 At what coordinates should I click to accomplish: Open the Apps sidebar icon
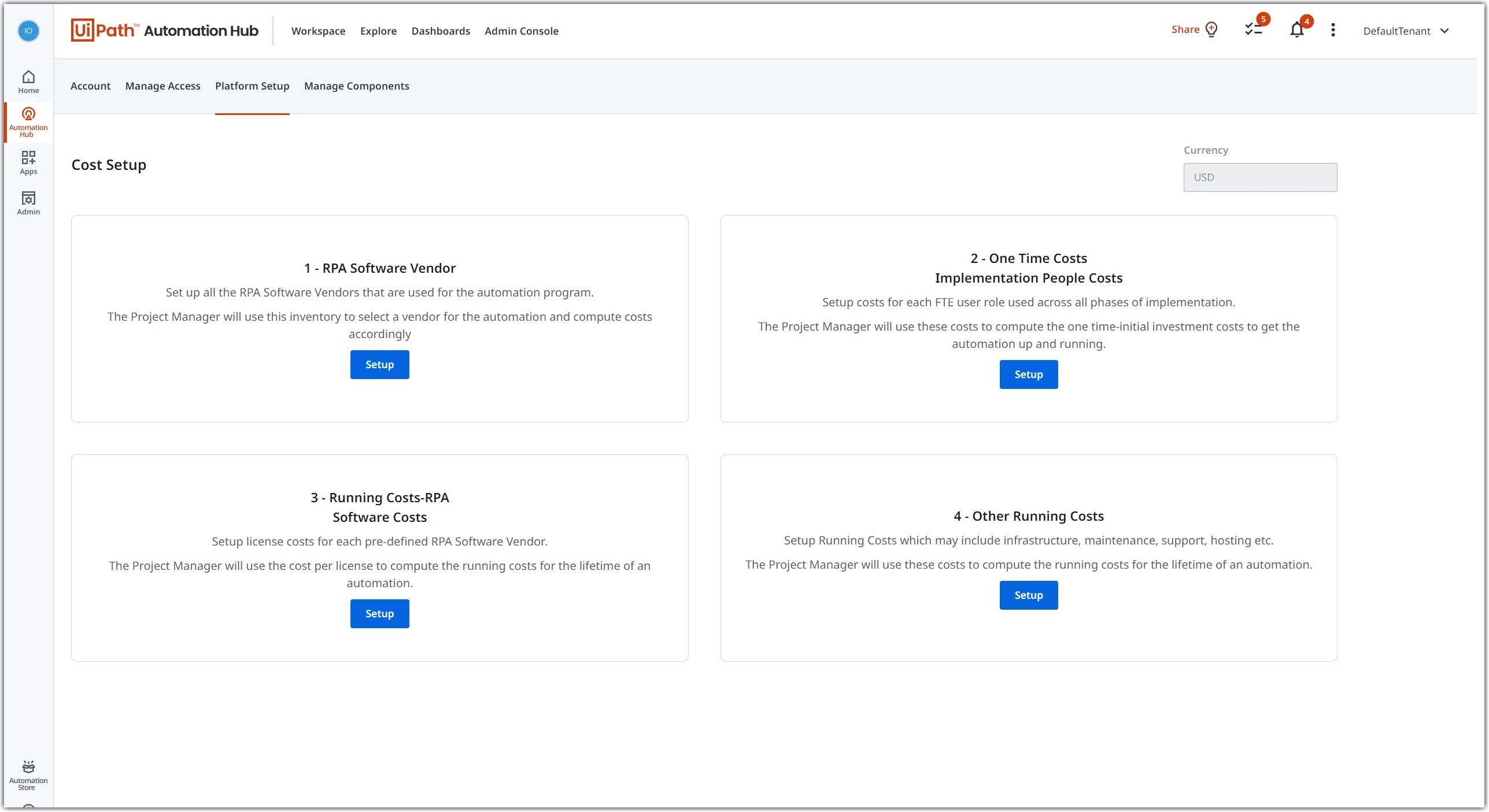28,162
